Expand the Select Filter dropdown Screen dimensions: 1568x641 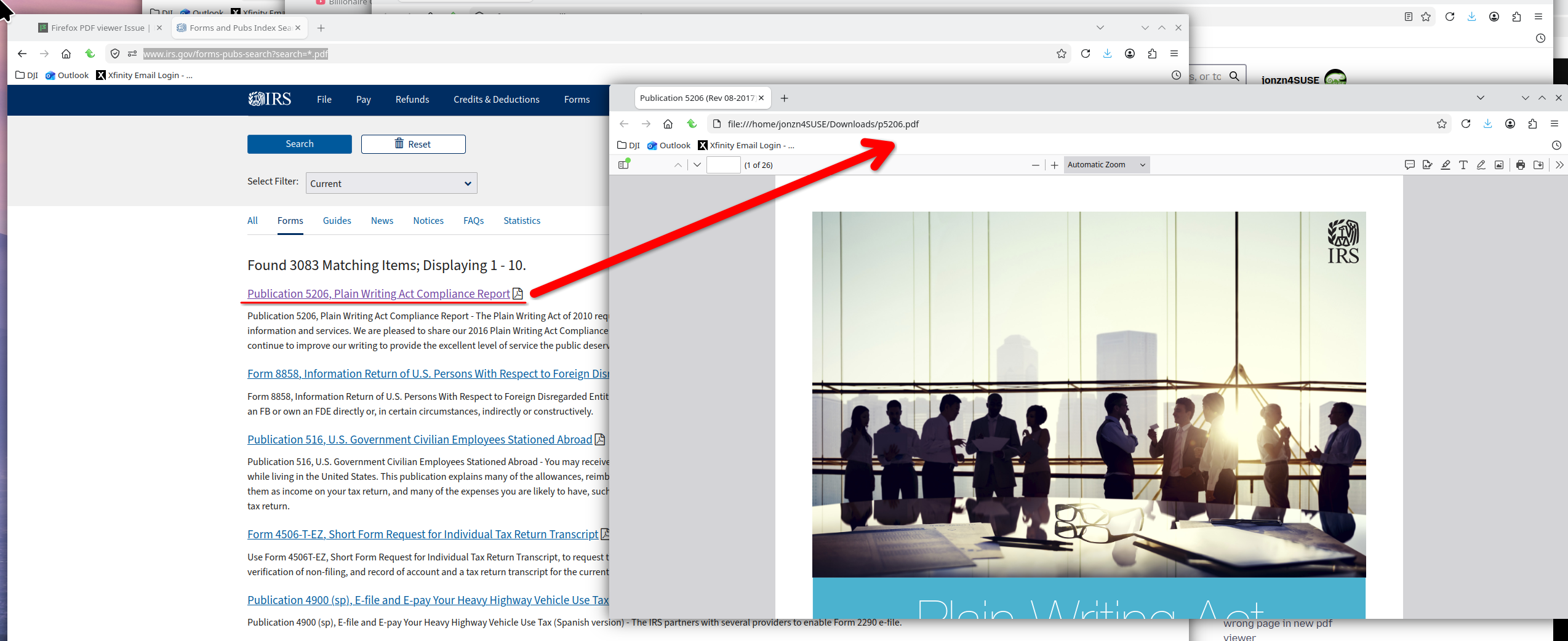[x=391, y=183]
